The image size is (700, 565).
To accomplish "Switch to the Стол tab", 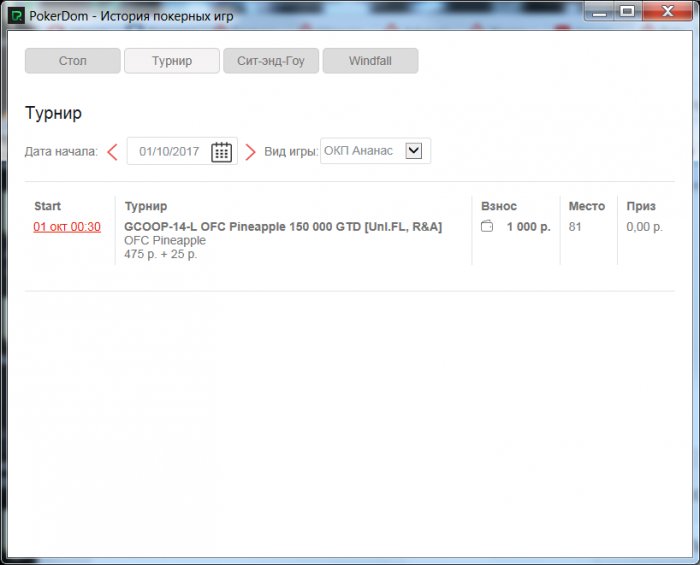I will click(x=73, y=61).
